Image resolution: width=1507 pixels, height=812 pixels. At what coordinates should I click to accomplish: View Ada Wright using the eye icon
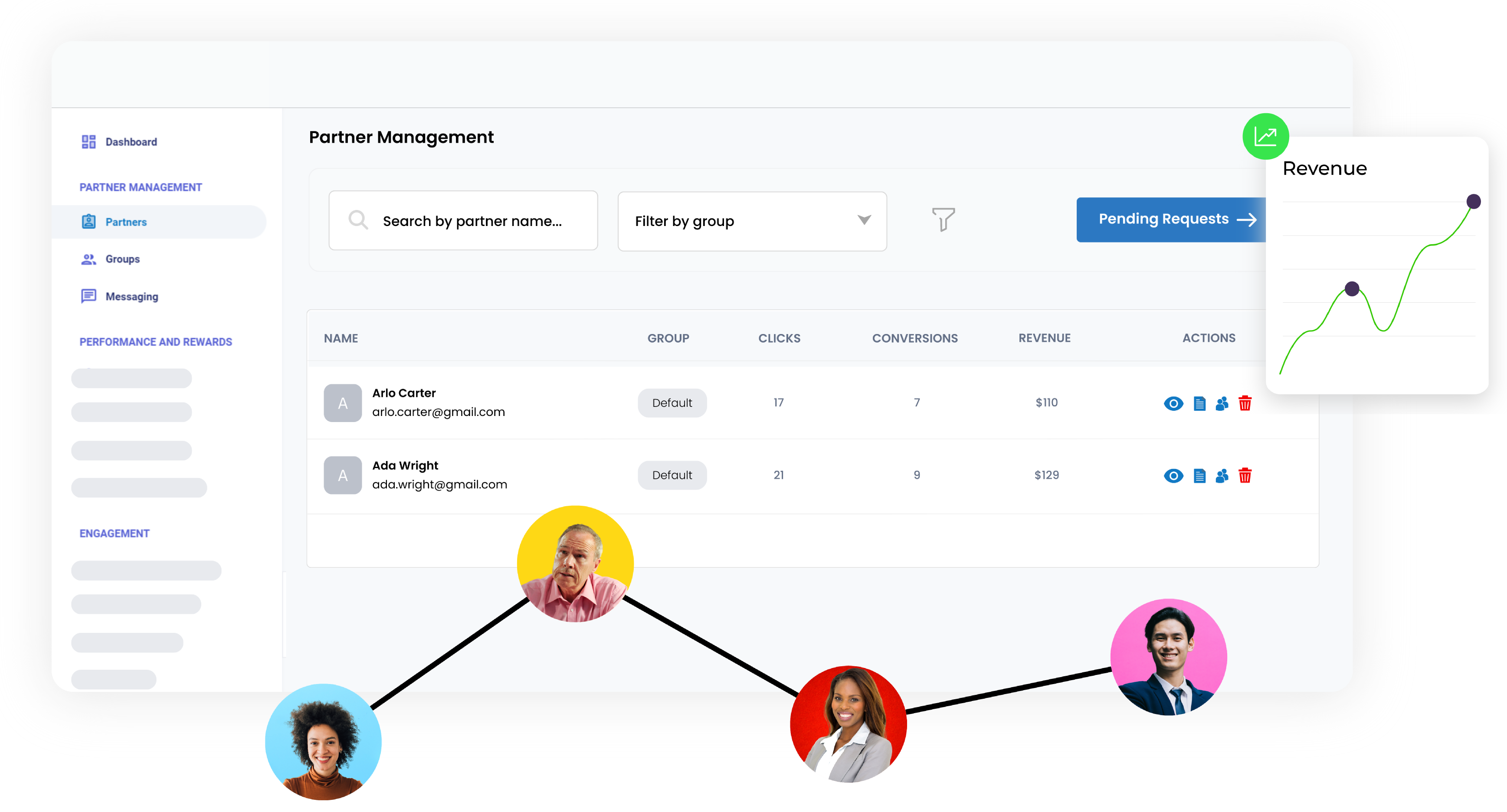coord(1173,476)
